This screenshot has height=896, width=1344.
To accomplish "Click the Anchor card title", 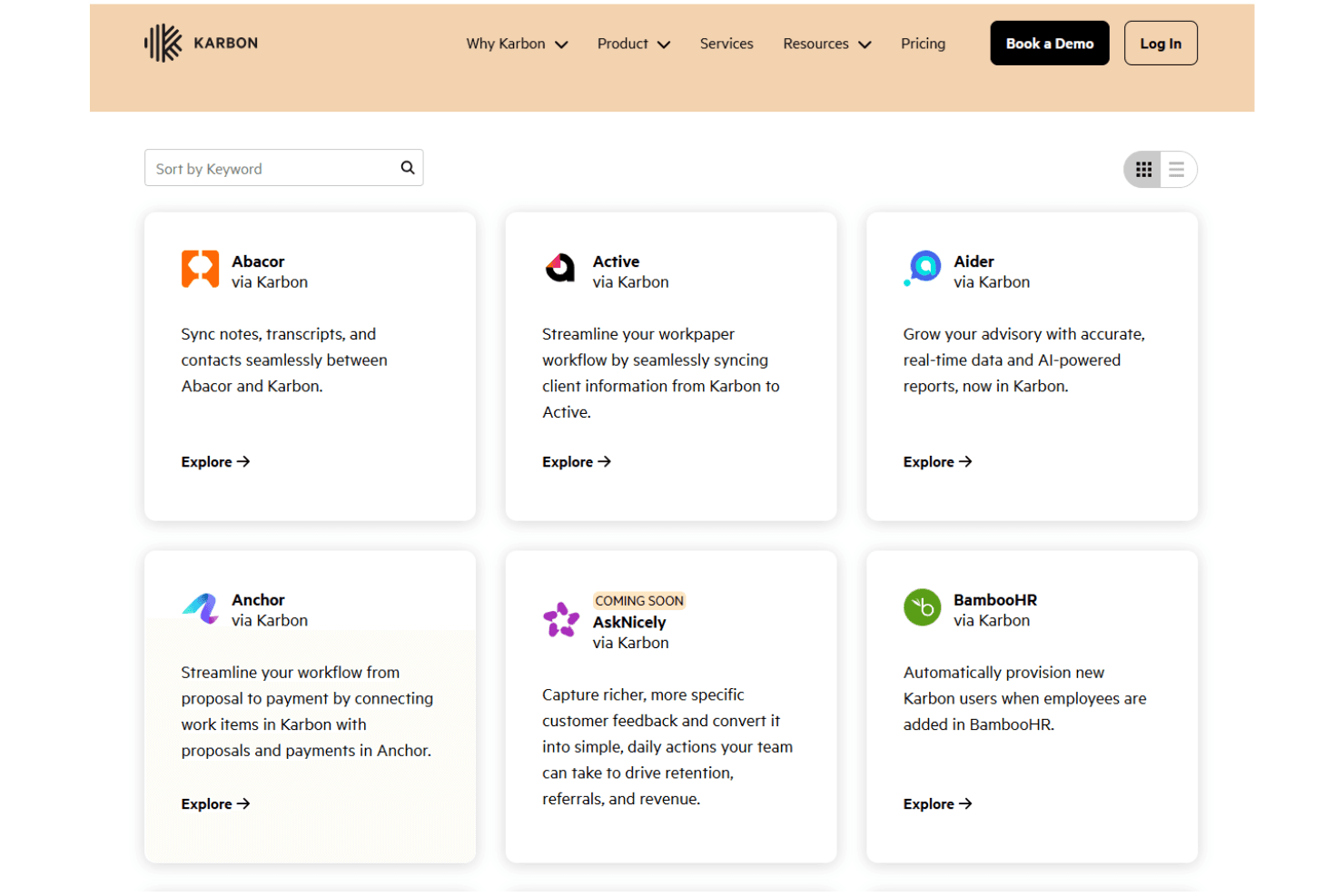I will tap(258, 600).
